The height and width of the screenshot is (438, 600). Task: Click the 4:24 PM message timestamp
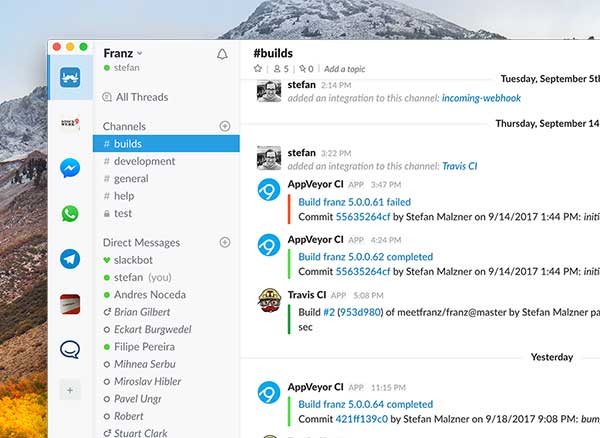click(x=386, y=240)
